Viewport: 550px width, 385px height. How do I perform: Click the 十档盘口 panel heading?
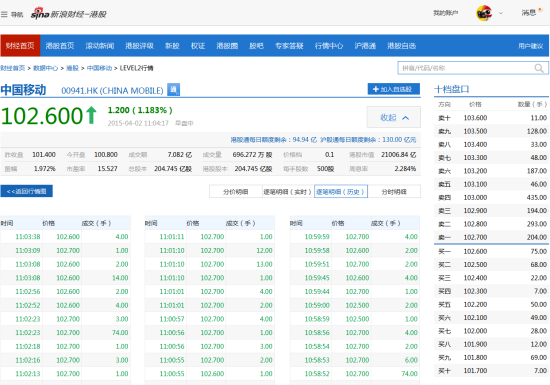[451, 89]
